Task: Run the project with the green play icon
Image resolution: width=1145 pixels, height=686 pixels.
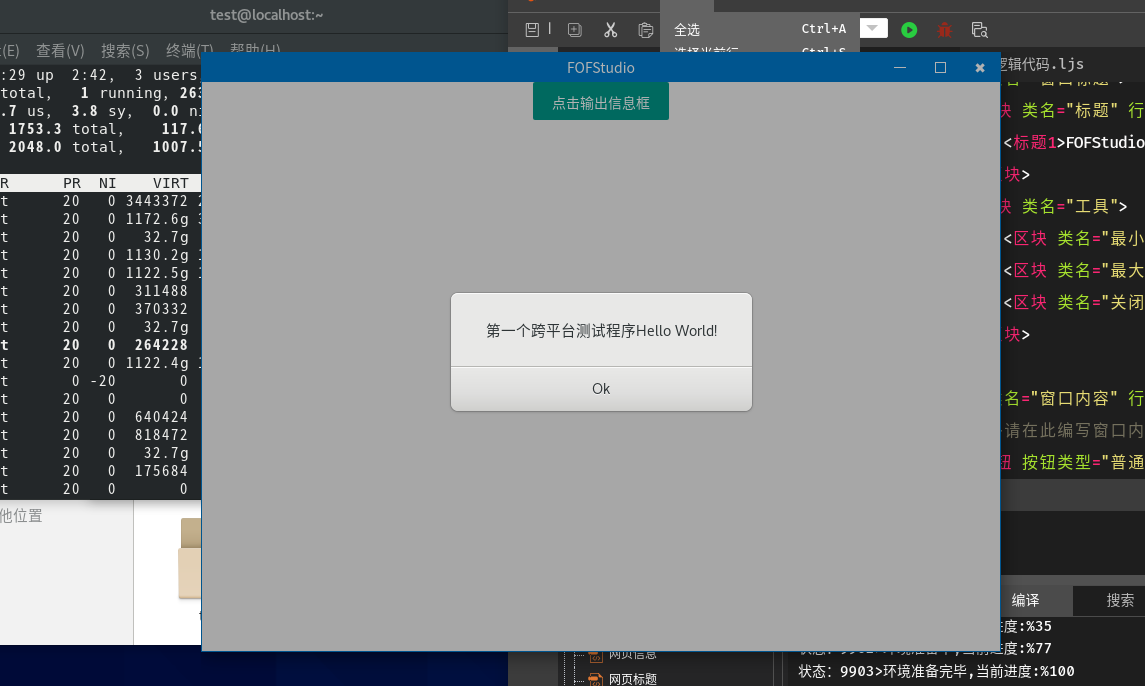Action: 909,30
